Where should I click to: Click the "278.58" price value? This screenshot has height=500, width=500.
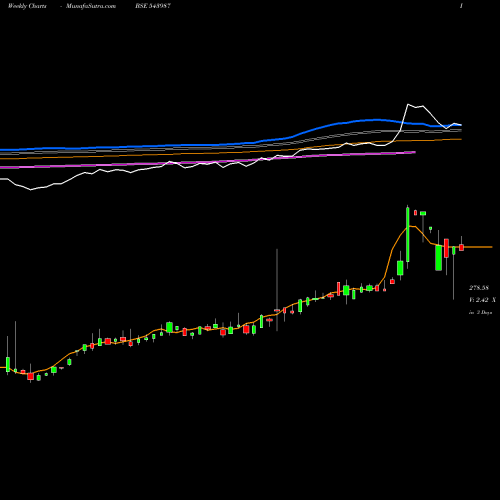tap(479, 288)
